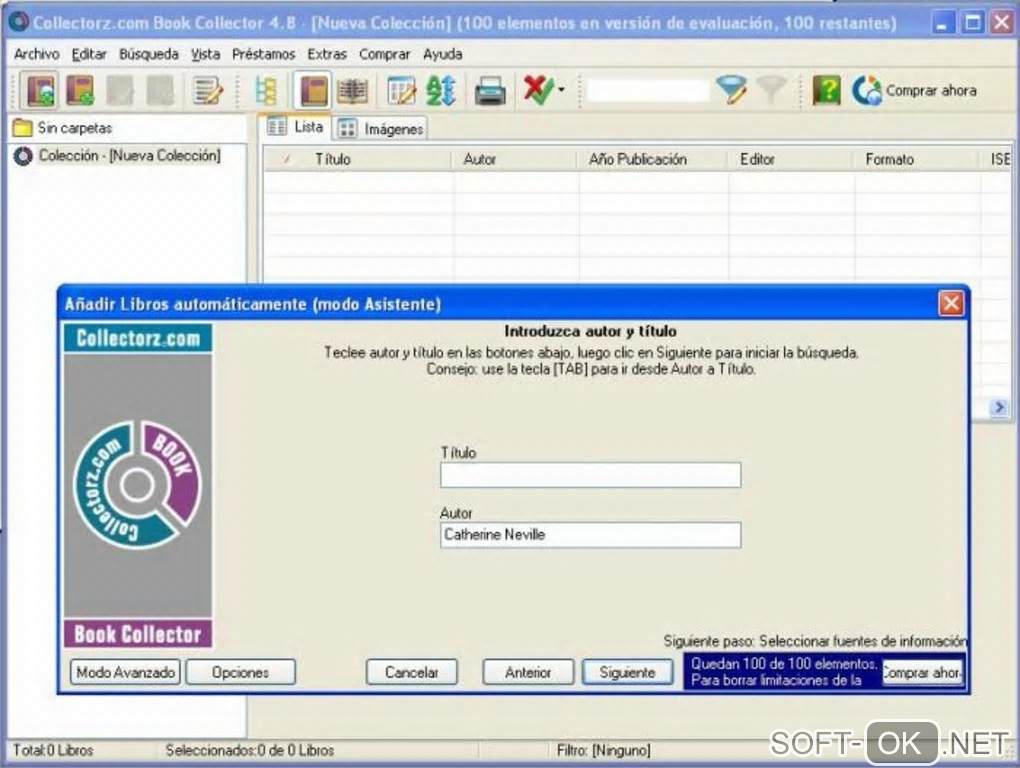Click the quick search box in toolbar
This screenshot has height=768, width=1020.
[648, 90]
